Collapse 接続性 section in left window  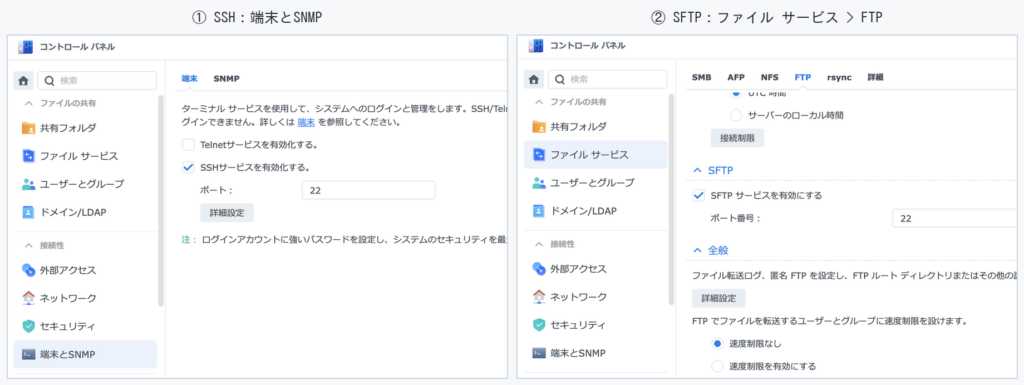click(x=28, y=245)
